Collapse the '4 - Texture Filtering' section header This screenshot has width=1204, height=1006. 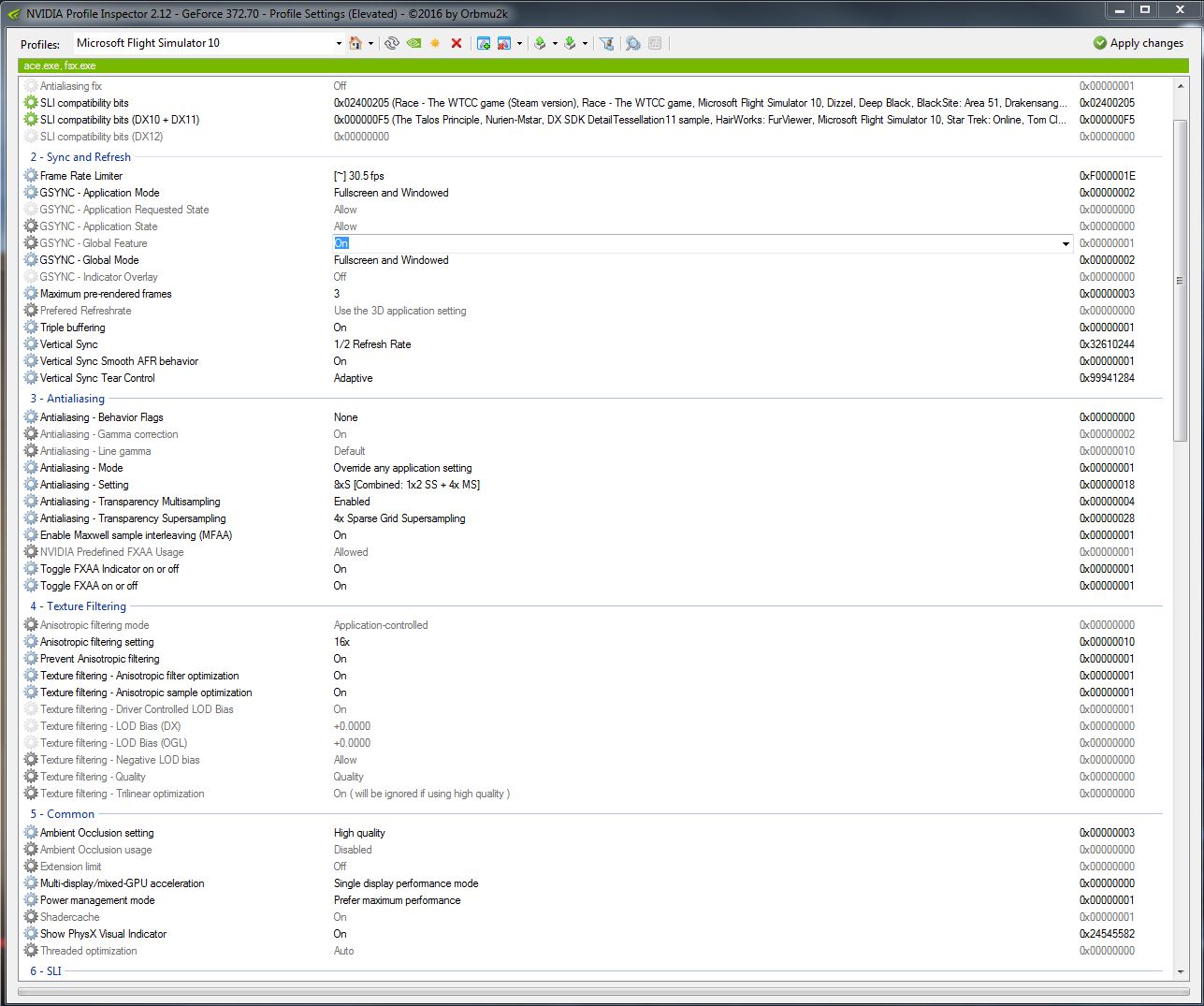pyautogui.click(x=78, y=606)
